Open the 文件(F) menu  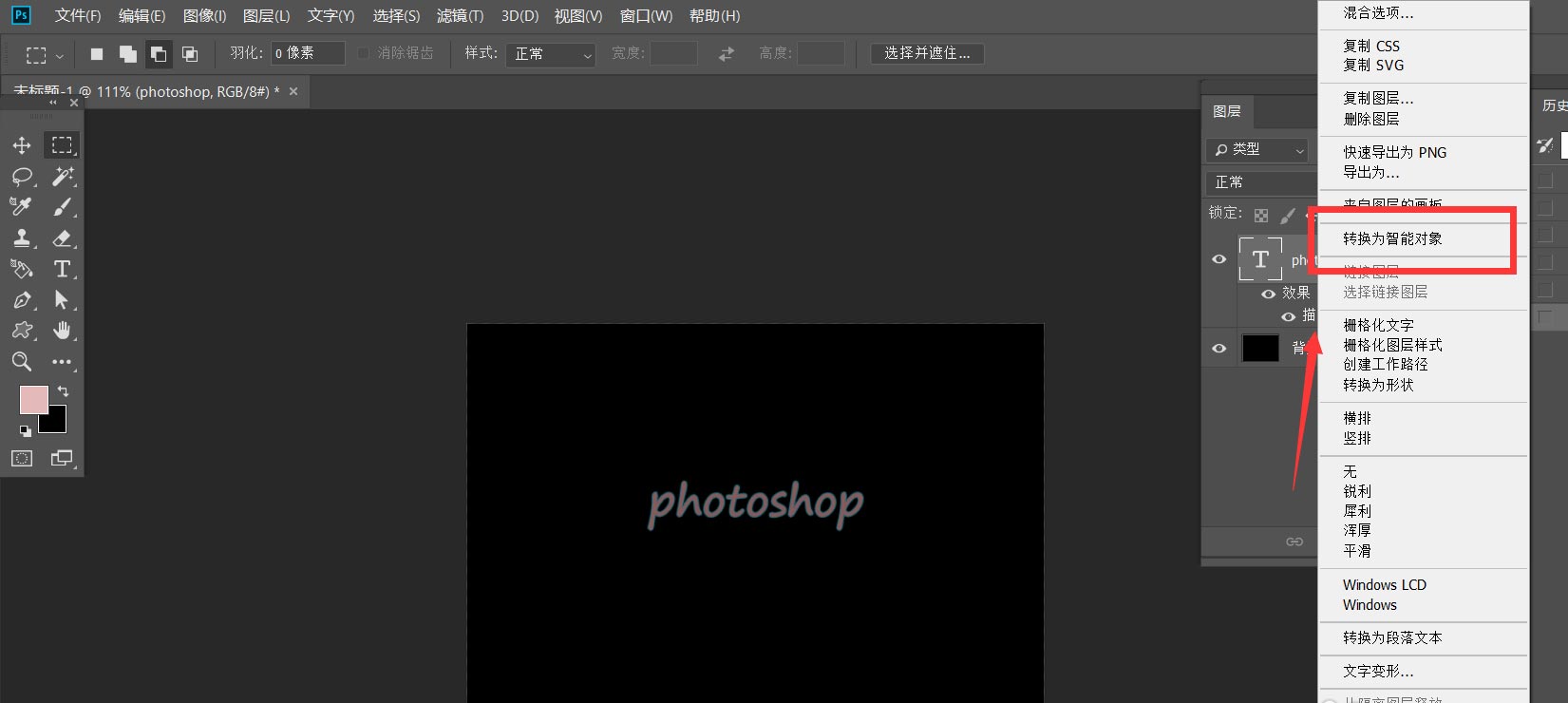pyautogui.click(x=78, y=16)
